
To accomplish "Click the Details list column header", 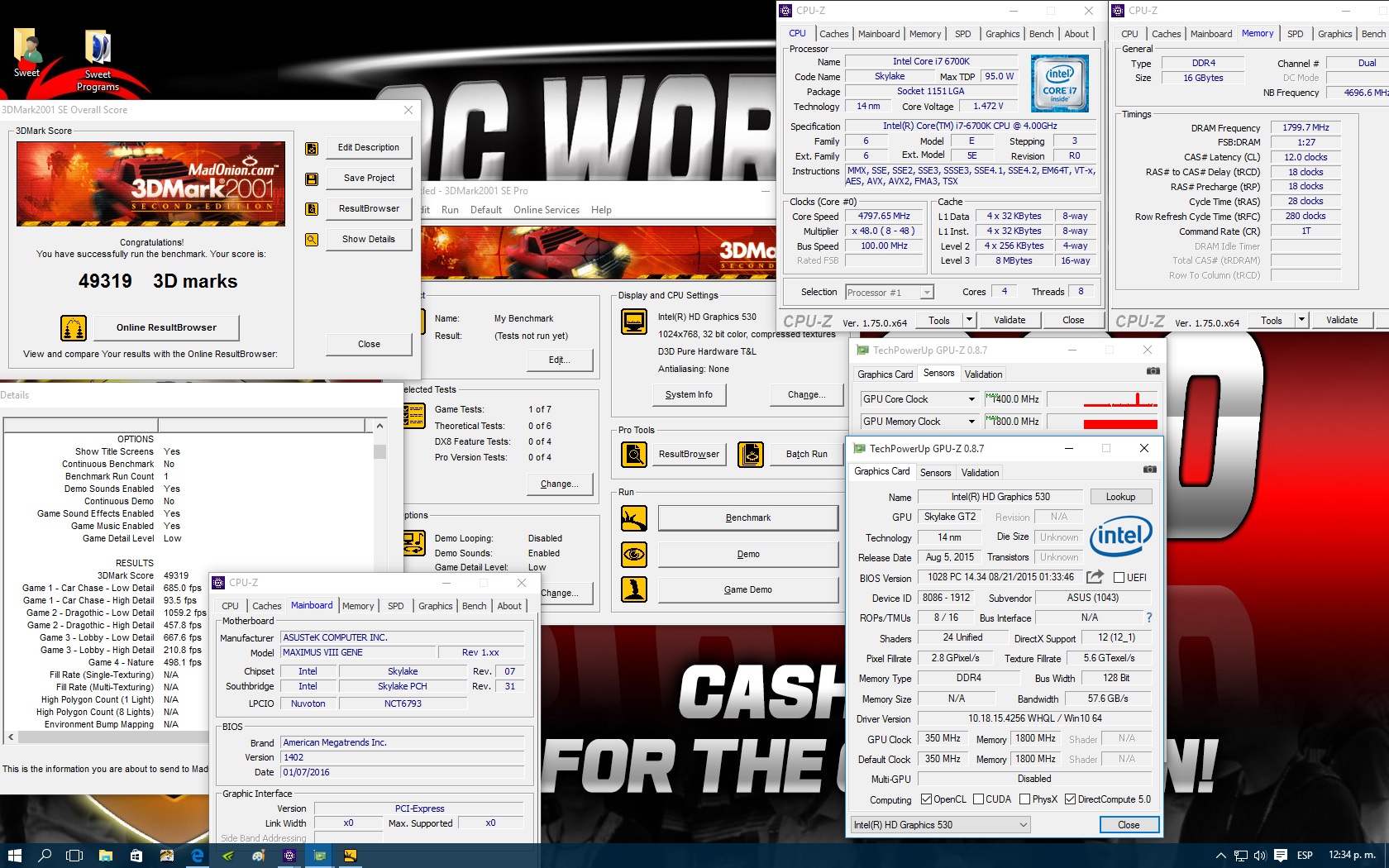I will click(184, 425).
